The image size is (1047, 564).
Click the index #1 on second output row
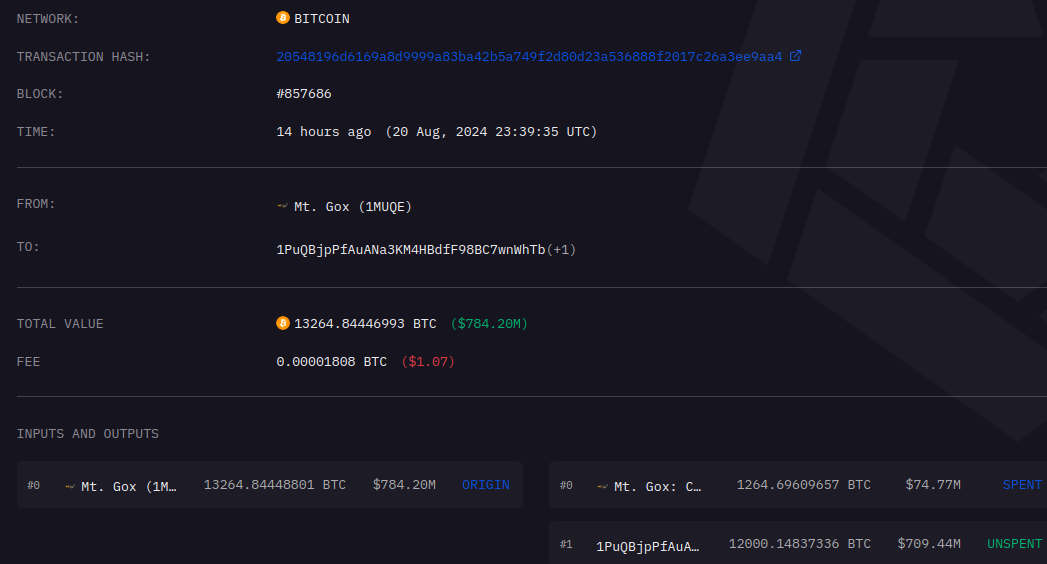(566, 545)
